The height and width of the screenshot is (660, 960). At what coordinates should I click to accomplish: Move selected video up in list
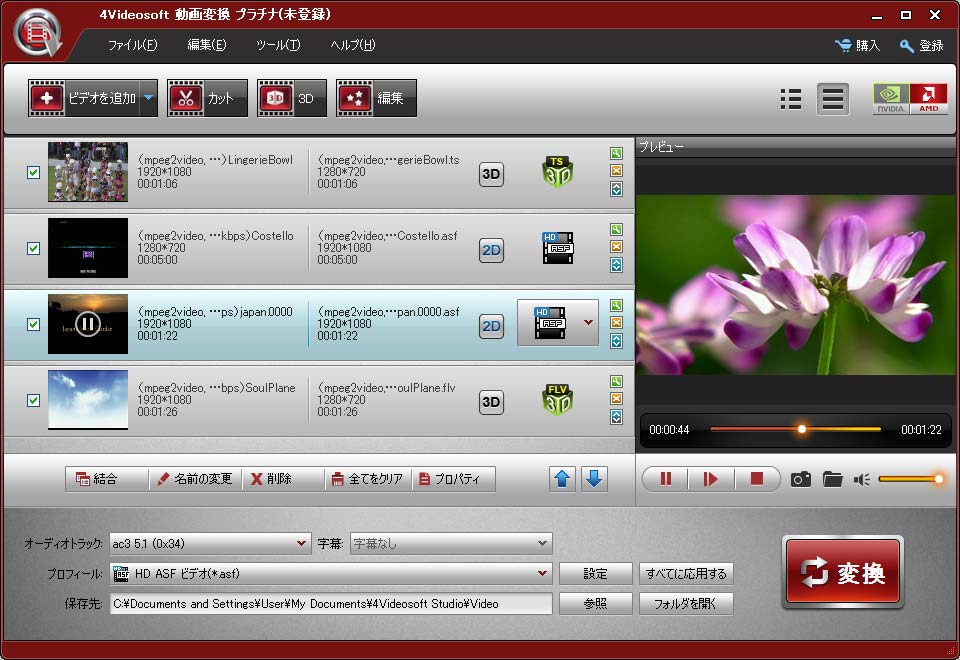562,479
